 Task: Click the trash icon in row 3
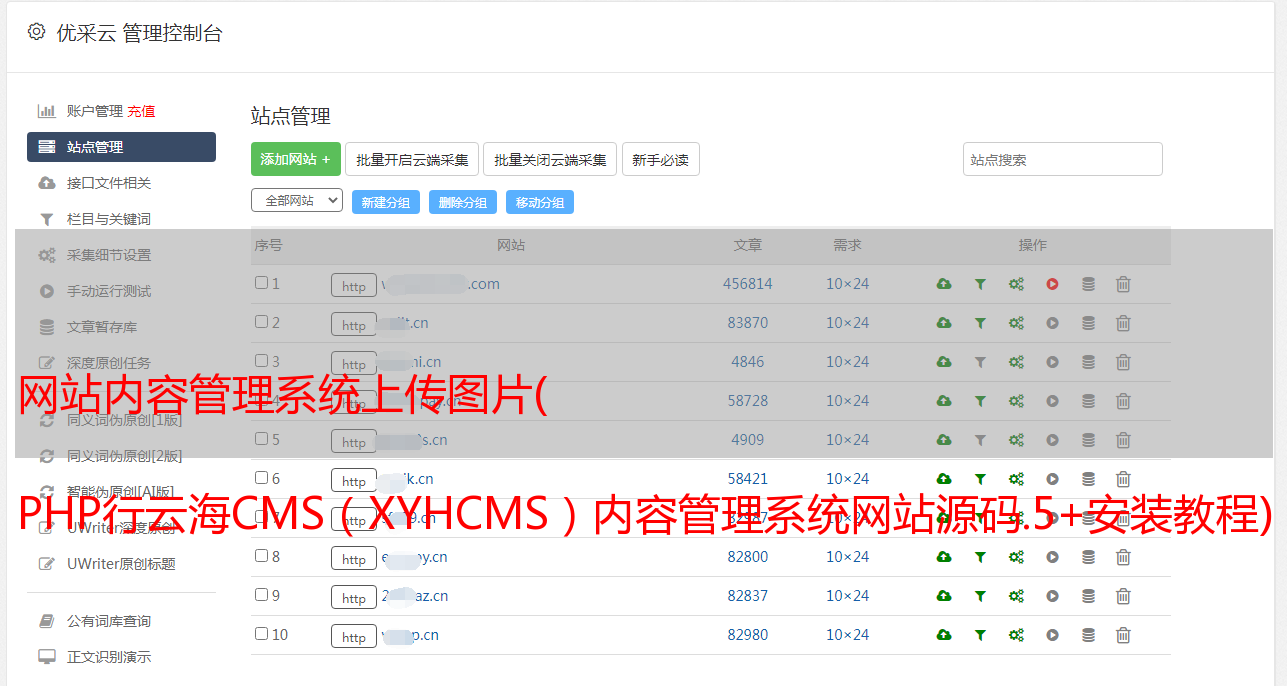point(1123,362)
